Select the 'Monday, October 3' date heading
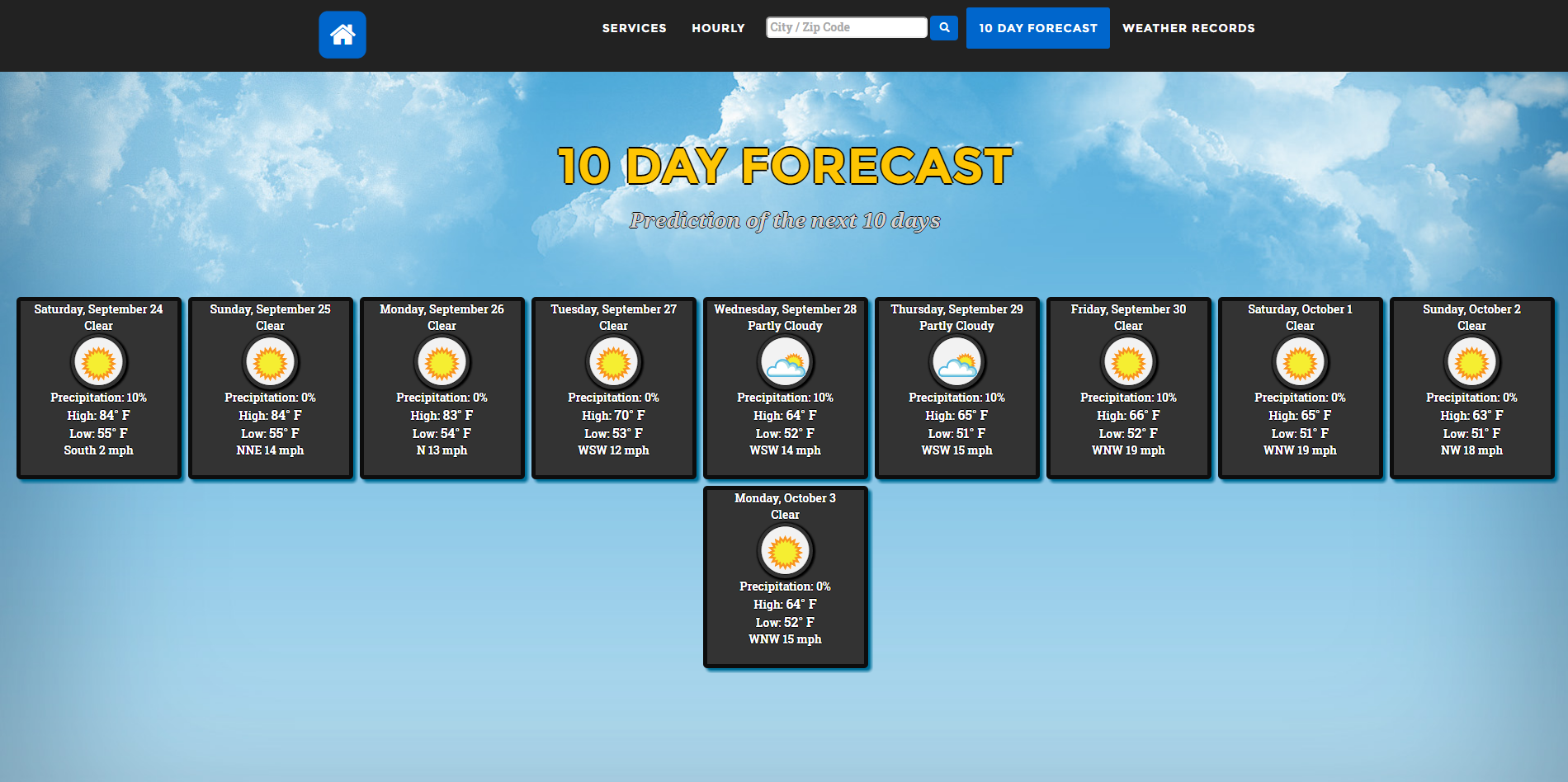This screenshot has height=782, width=1568. coord(785,498)
